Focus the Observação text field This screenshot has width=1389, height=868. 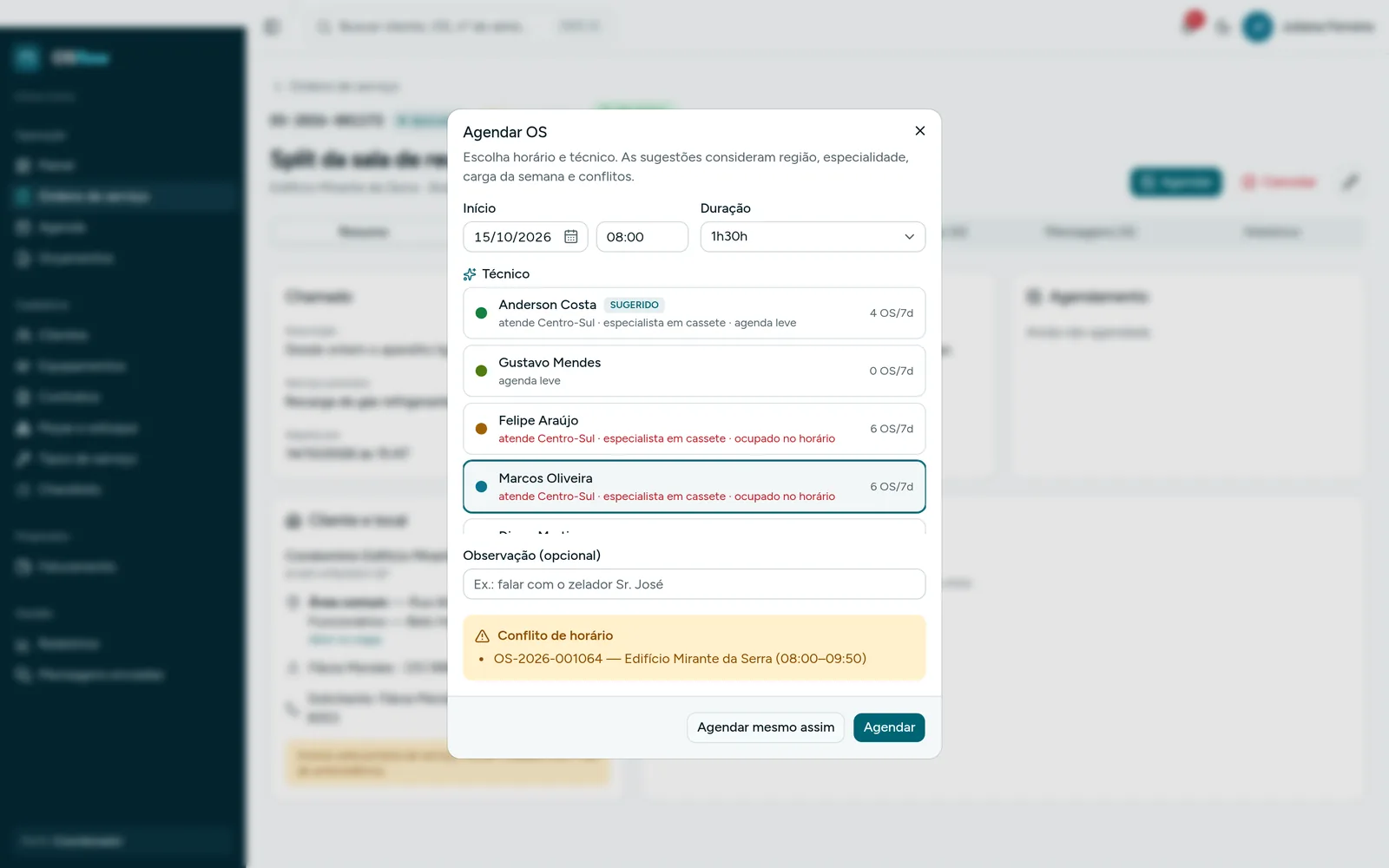pyautogui.click(x=694, y=584)
